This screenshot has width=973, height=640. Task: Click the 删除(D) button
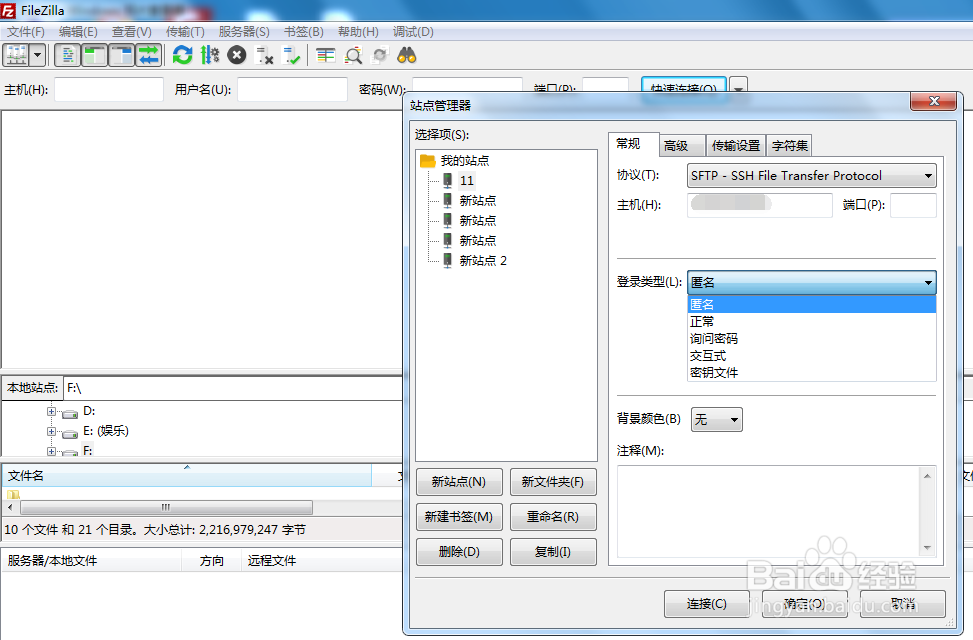point(459,551)
